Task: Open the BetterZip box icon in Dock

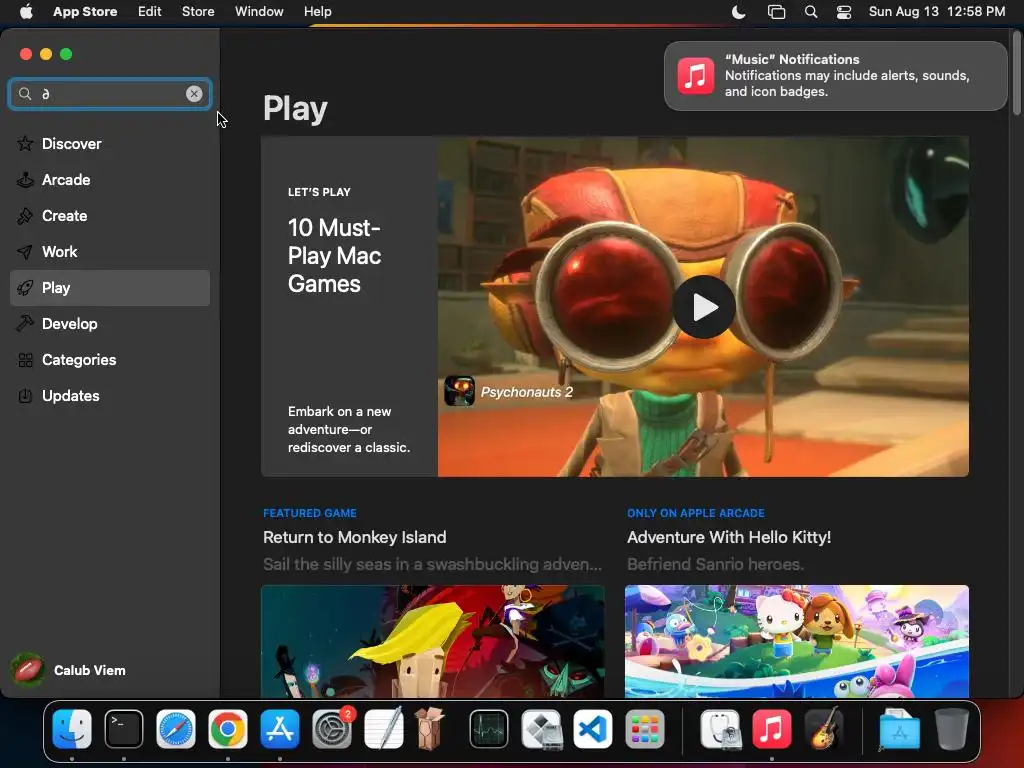Action: (429, 729)
